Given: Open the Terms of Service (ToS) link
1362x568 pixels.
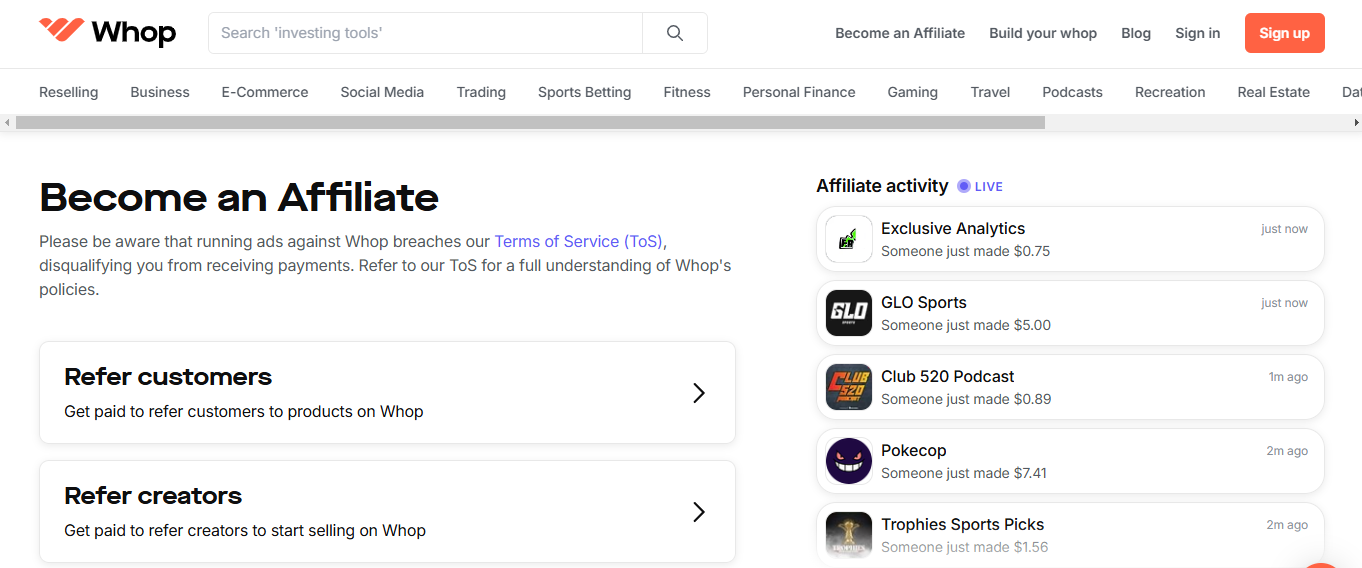Looking at the screenshot, I should [578, 241].
